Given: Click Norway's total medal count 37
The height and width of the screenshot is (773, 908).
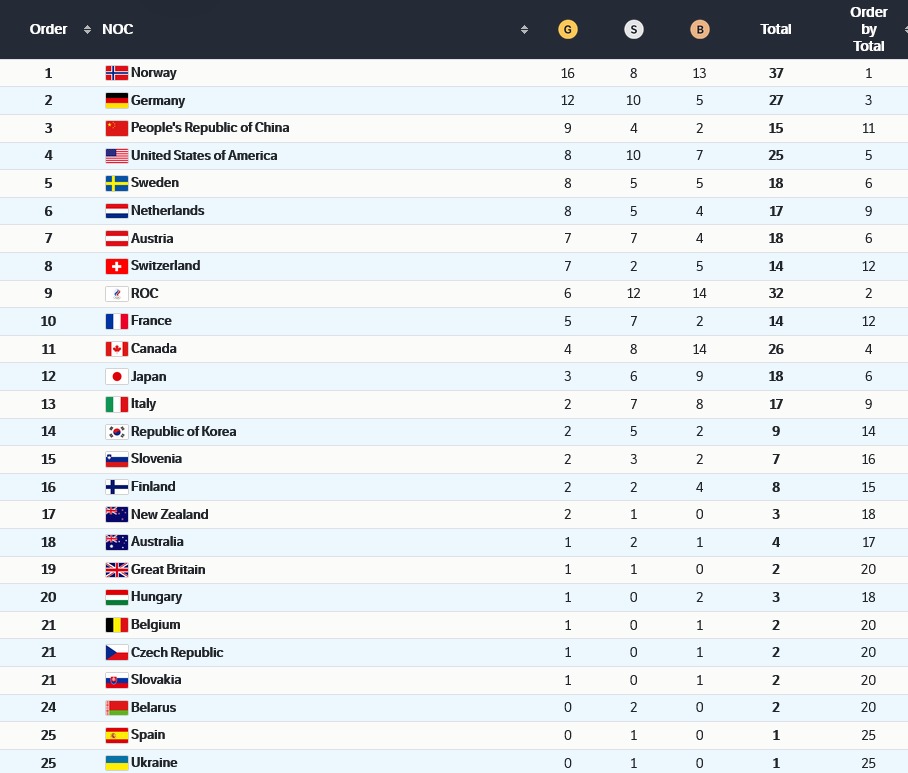Looking at the screenshot, I should (x=776, y=73).
